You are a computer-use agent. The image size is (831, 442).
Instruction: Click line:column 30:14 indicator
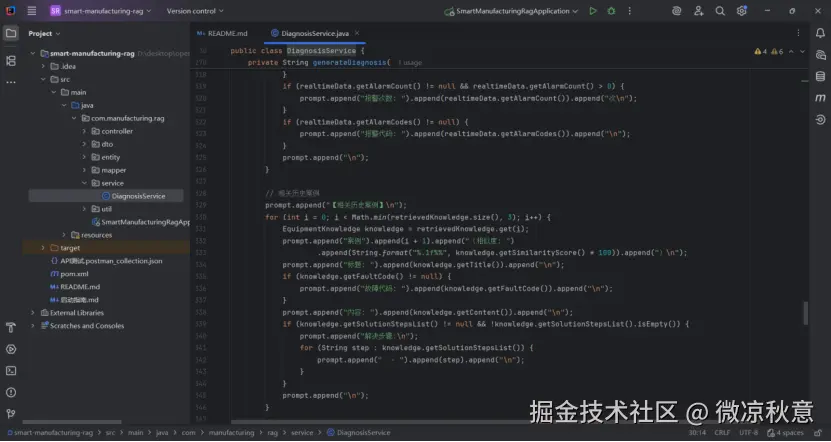click(697, 433)
